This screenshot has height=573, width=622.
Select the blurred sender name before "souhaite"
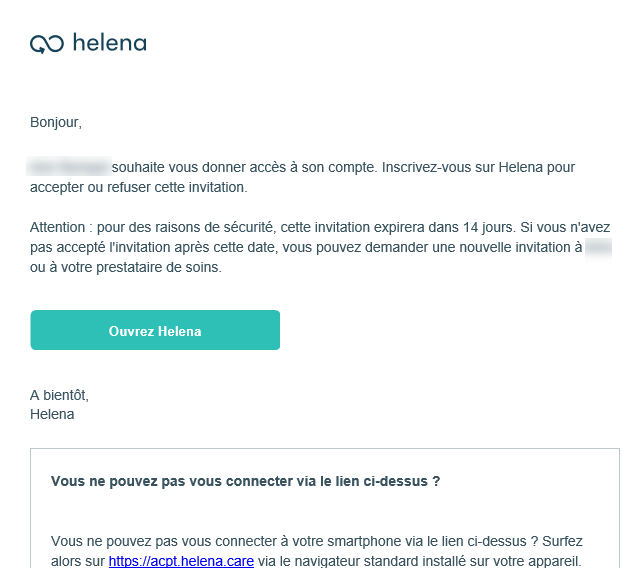(69, 166)
